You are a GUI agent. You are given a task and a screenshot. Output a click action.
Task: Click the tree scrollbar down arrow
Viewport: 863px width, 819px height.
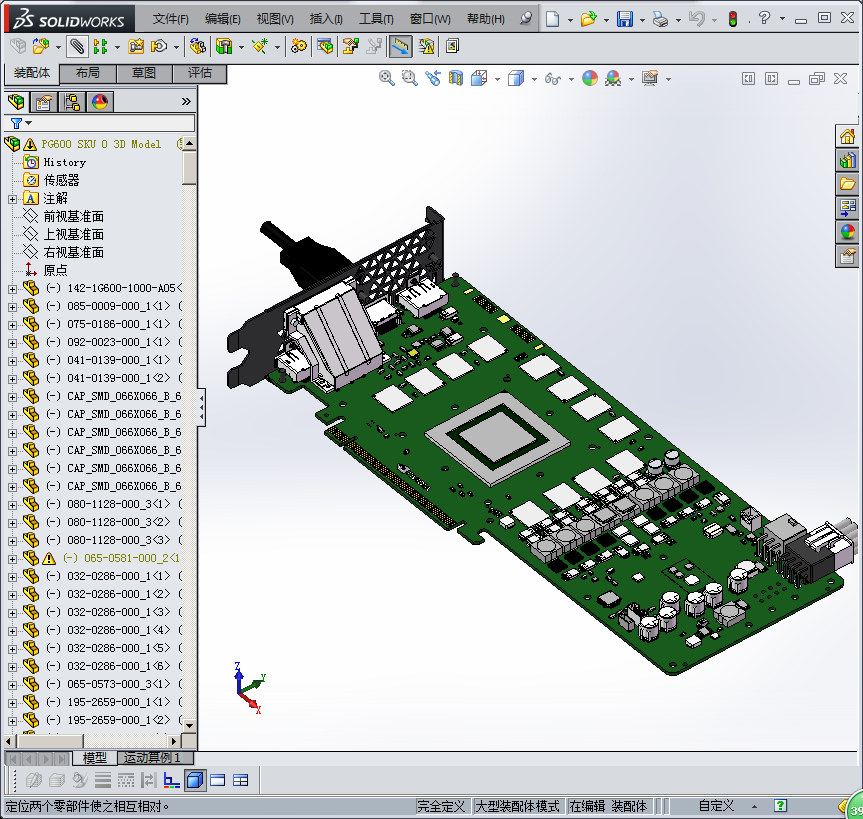tap(190, 725)
